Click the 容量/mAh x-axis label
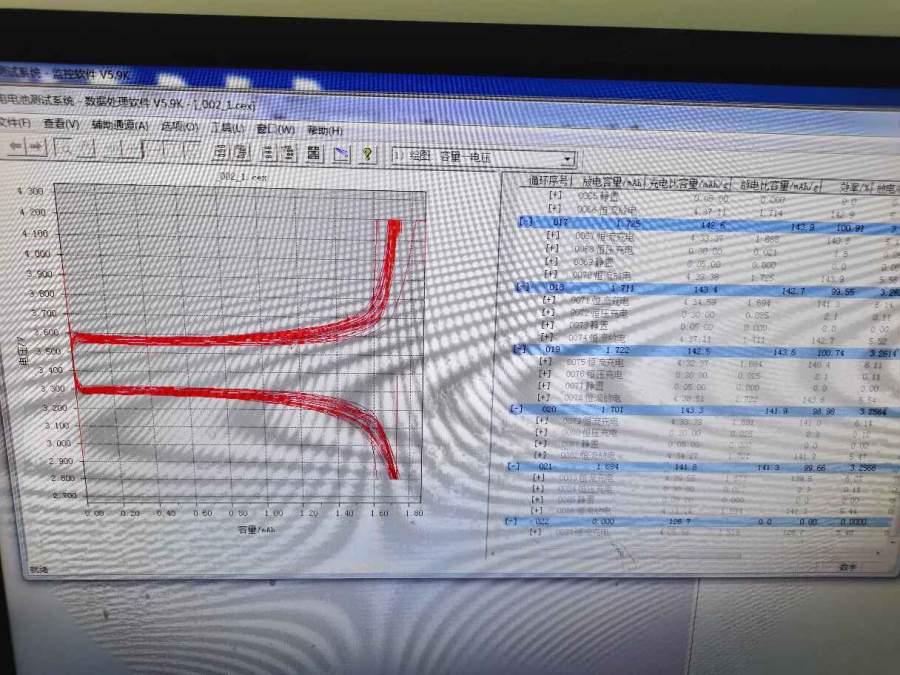This screenshot has width=900, height=675. pos(256,529)
